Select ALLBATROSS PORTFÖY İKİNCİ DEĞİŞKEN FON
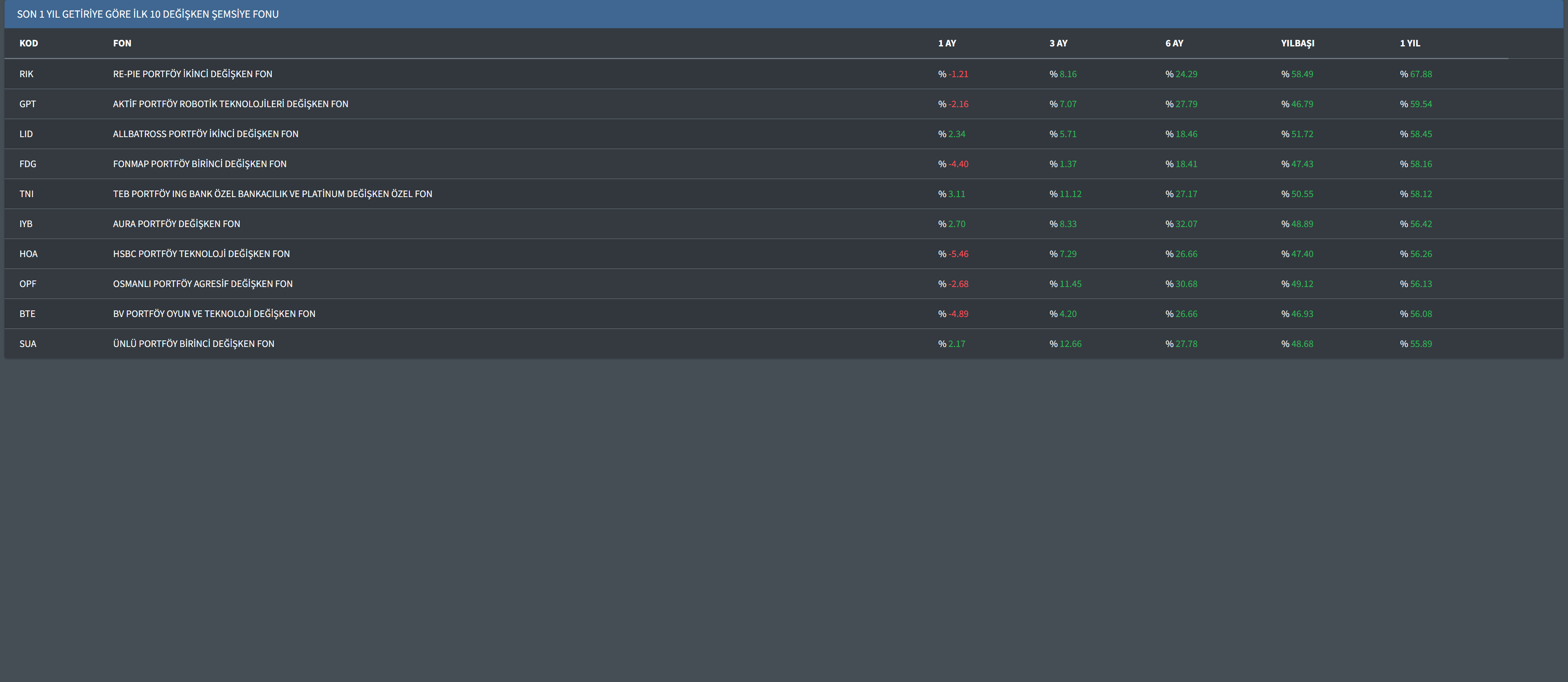 click(205, 134)
